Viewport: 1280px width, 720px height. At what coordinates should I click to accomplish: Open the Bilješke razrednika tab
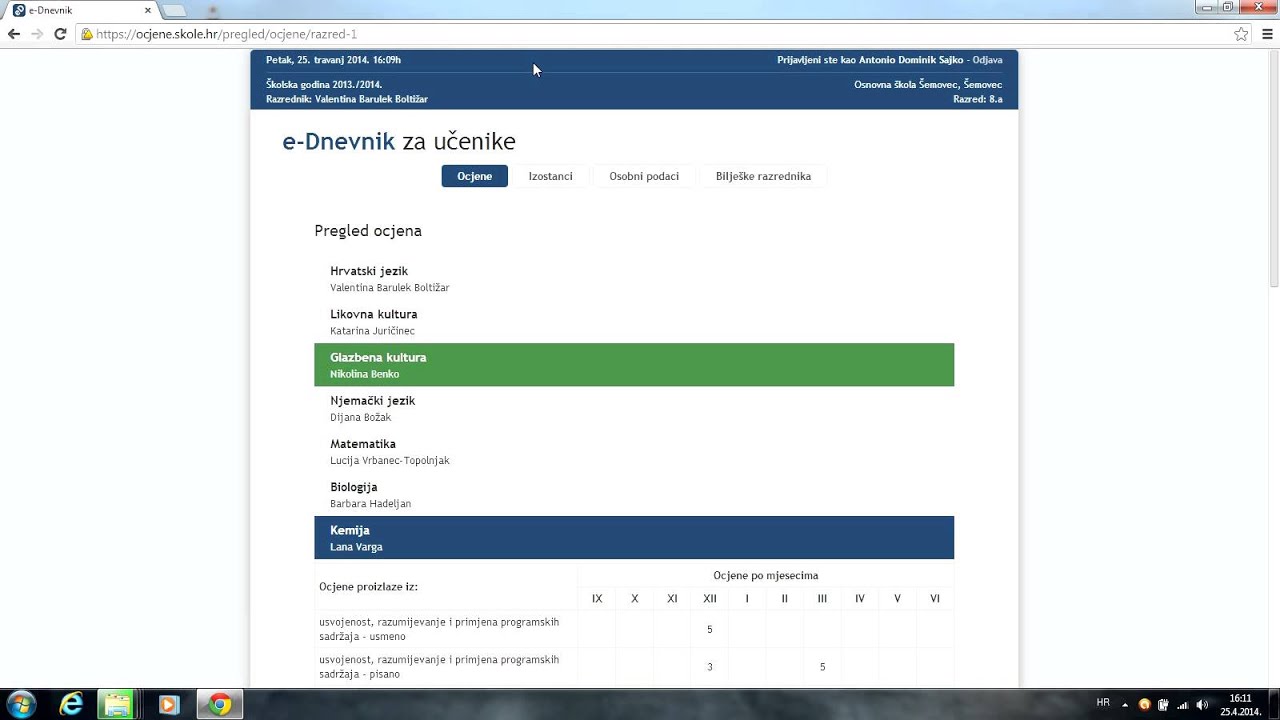(763, 176)
